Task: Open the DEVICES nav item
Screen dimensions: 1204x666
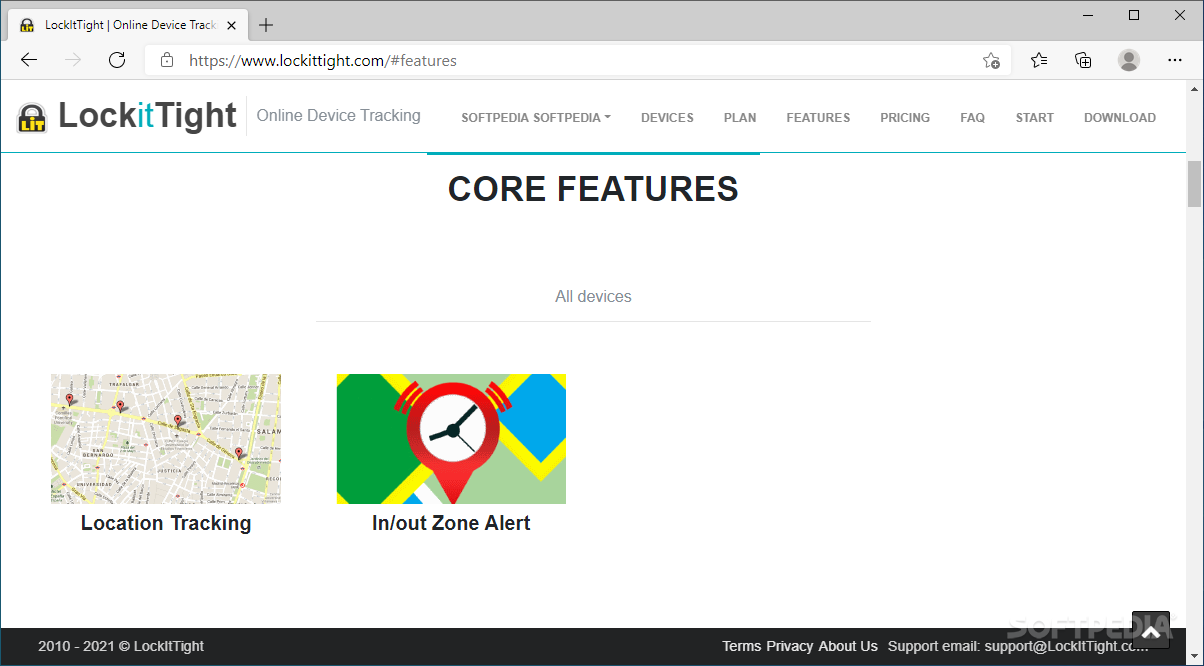Action: [x=667, y=118]
